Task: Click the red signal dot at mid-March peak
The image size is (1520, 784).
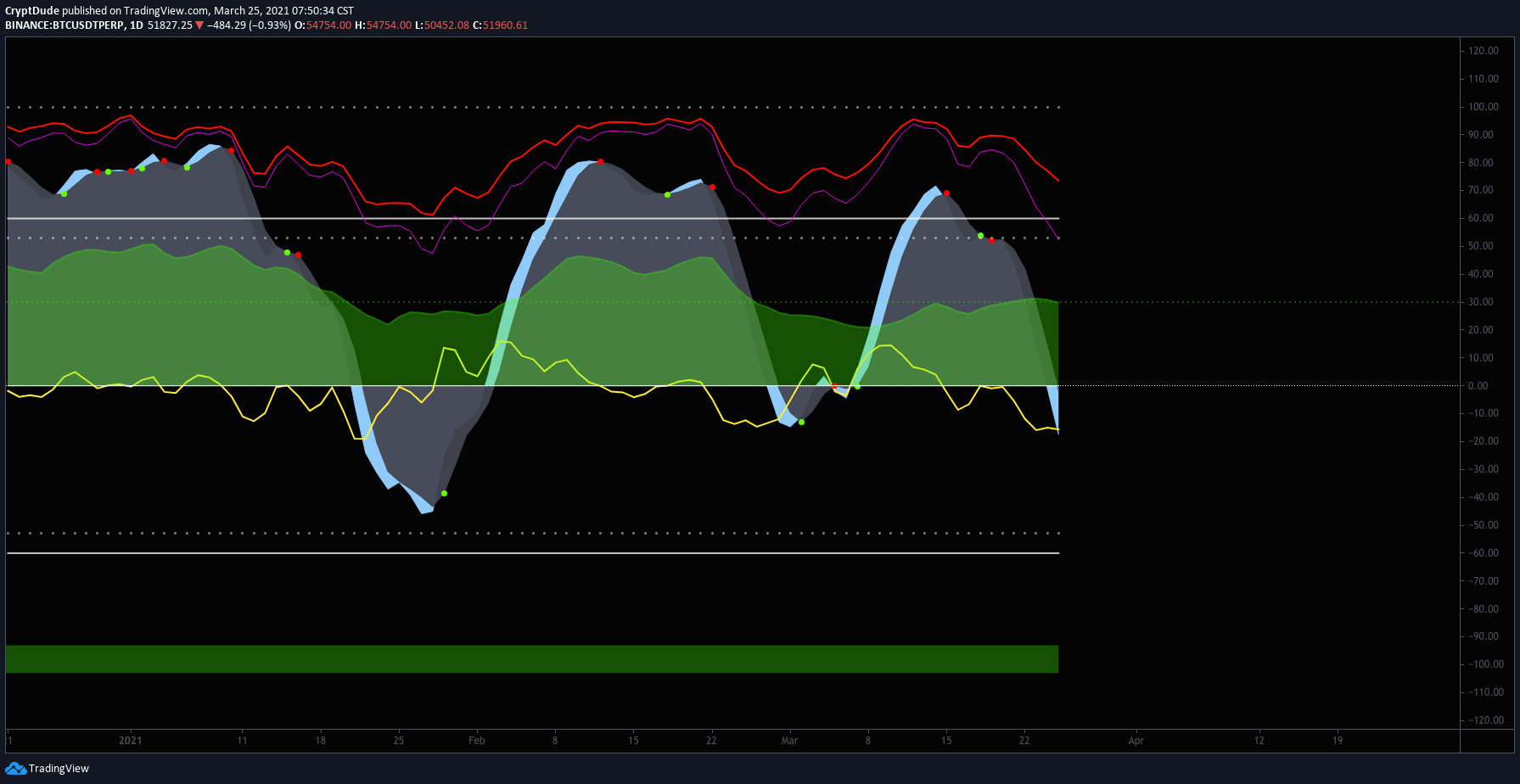Action: [947, 193]
